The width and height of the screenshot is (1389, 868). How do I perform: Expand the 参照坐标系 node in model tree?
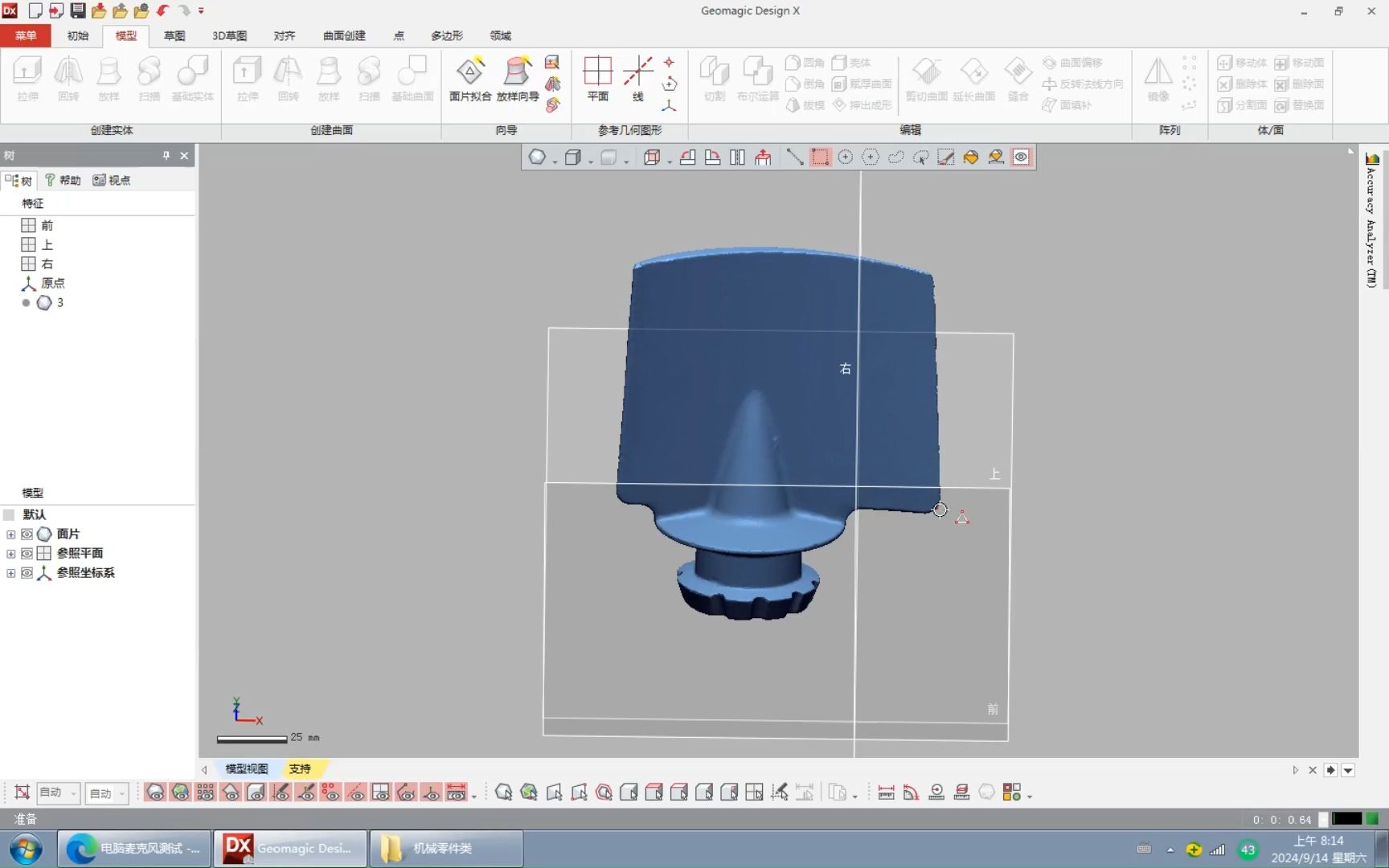coord(10,573)
